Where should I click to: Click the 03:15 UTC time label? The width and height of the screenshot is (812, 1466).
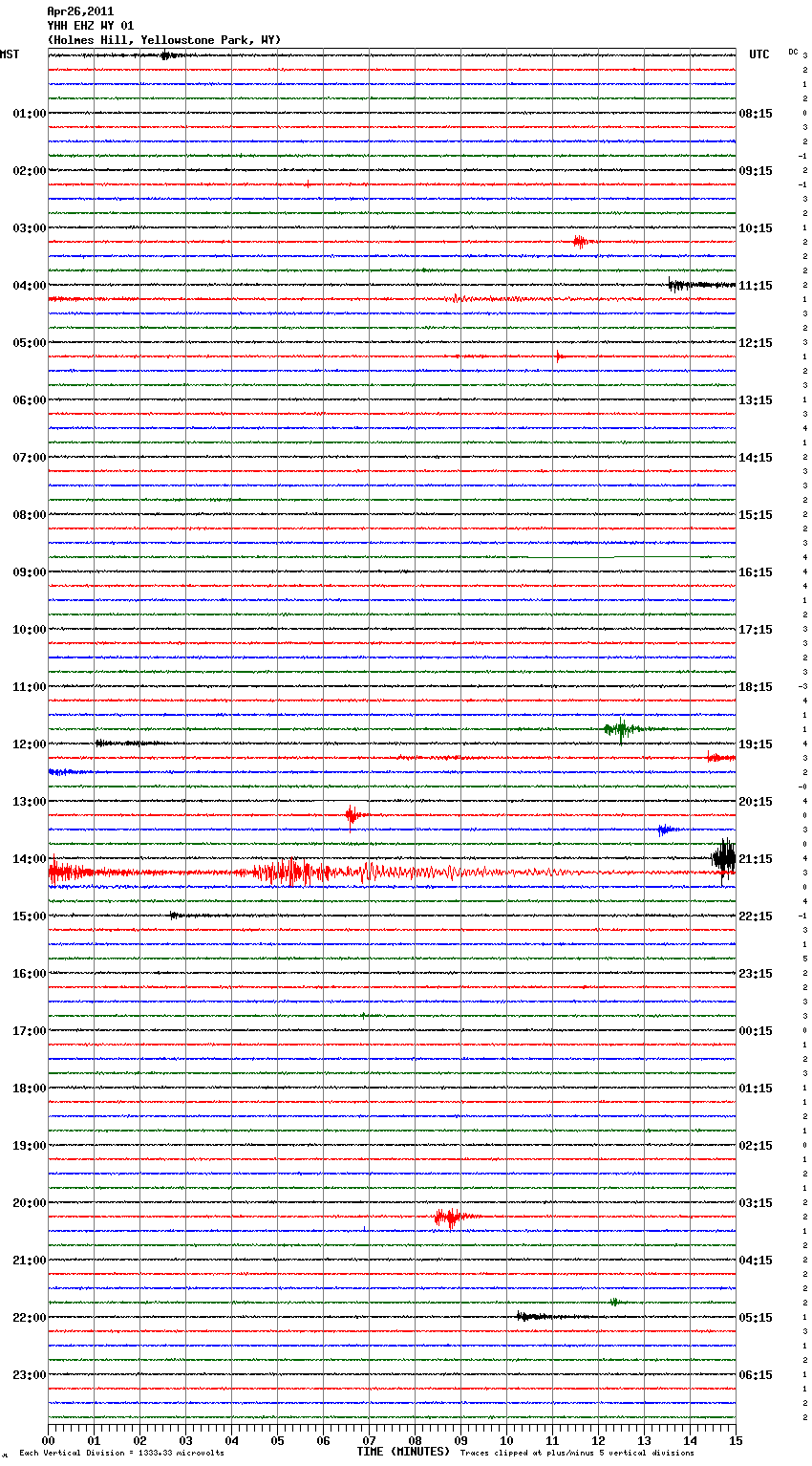click(756, 1203)
